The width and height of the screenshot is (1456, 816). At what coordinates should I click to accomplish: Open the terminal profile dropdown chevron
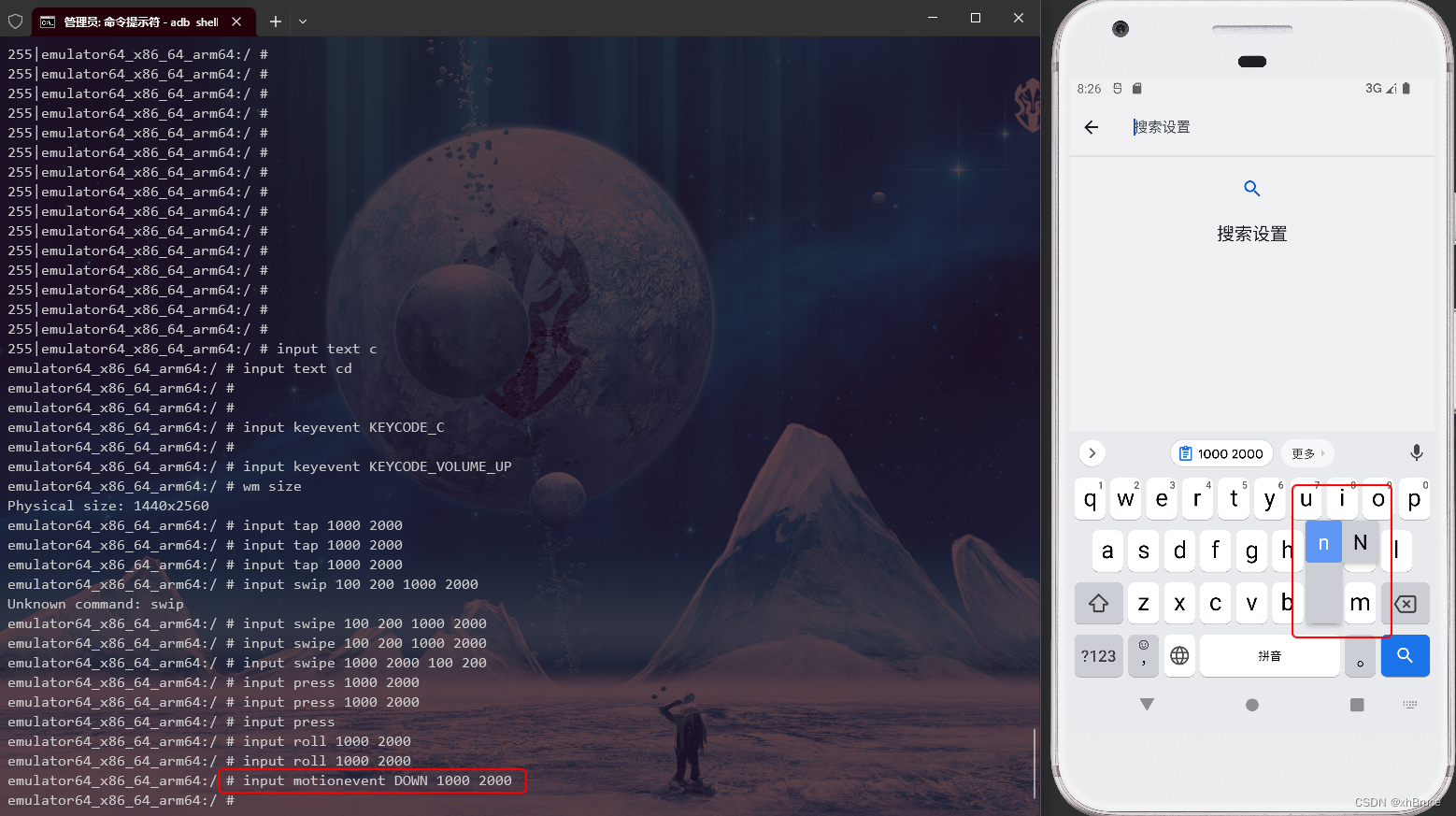(303, 21)
